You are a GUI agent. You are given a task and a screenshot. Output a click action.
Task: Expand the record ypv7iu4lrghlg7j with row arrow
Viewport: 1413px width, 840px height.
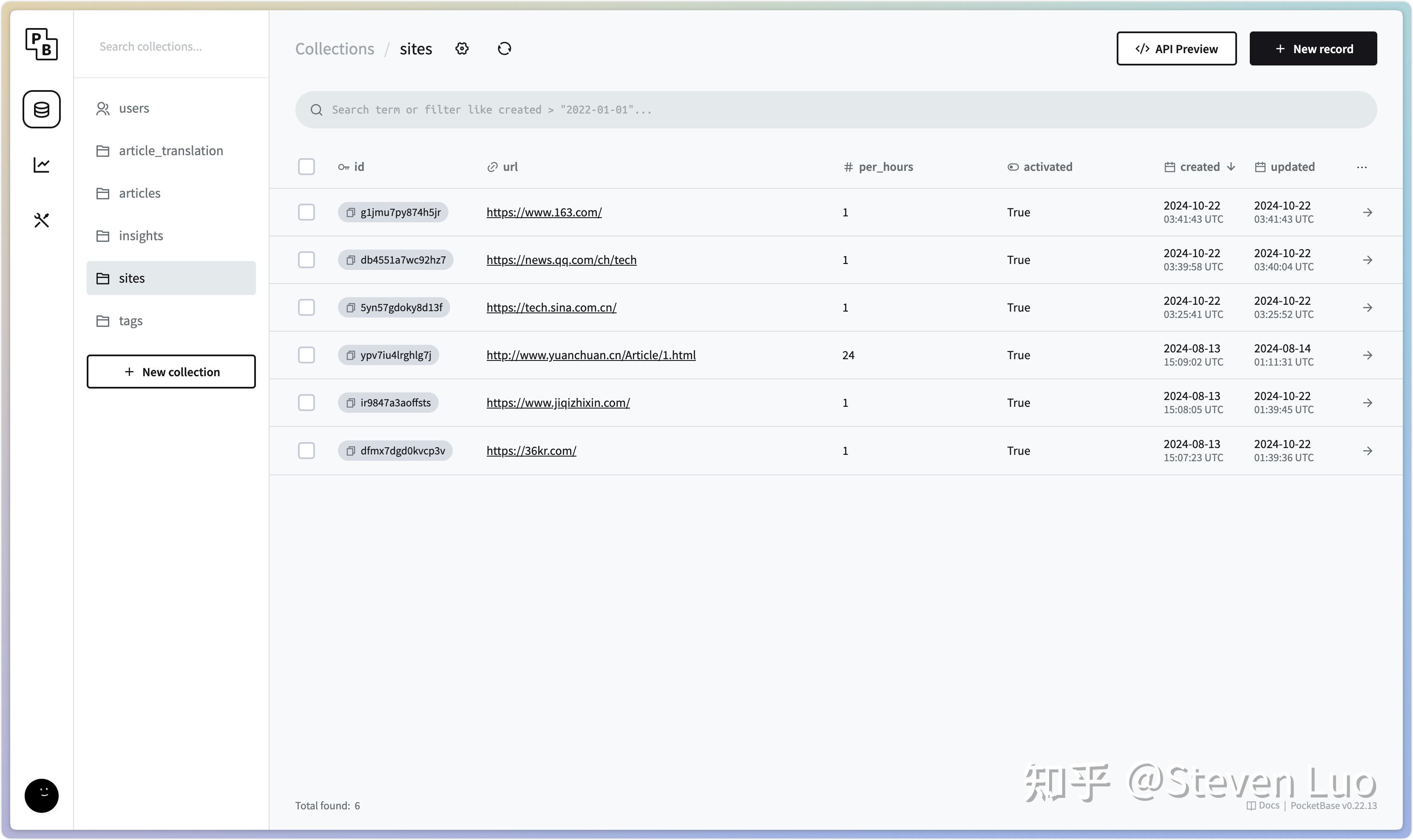[1368, 355]
